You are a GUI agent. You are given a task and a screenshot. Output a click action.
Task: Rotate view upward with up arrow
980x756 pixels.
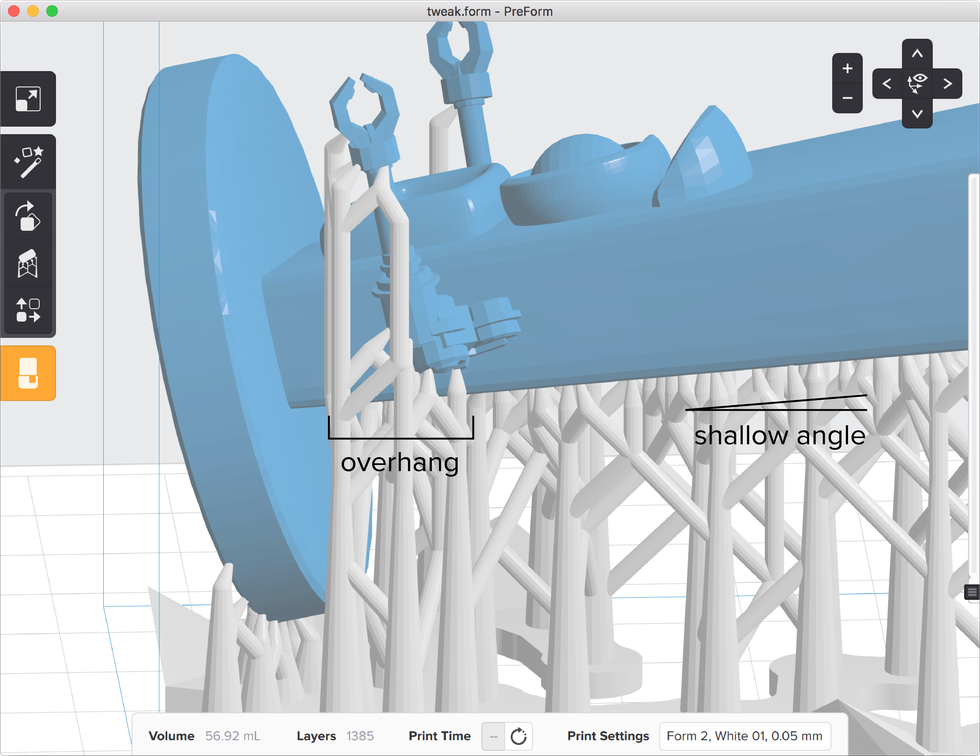[917, 53]
